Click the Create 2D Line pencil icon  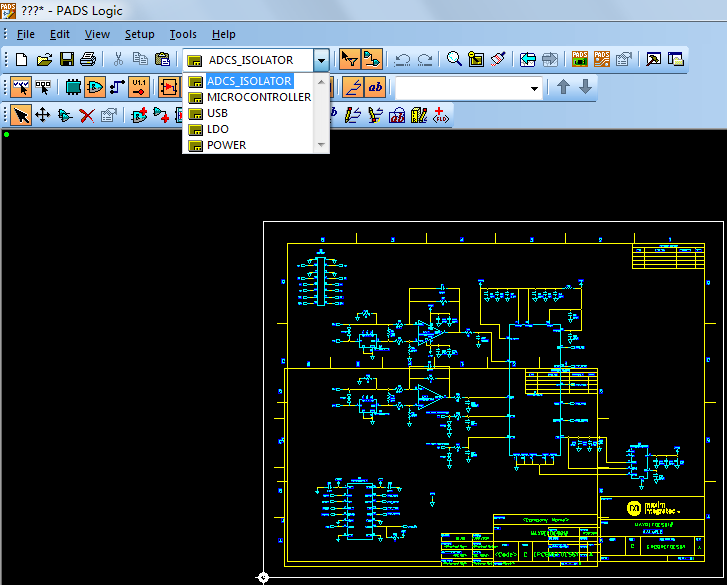pyautogui.click(x=352, y=115)
